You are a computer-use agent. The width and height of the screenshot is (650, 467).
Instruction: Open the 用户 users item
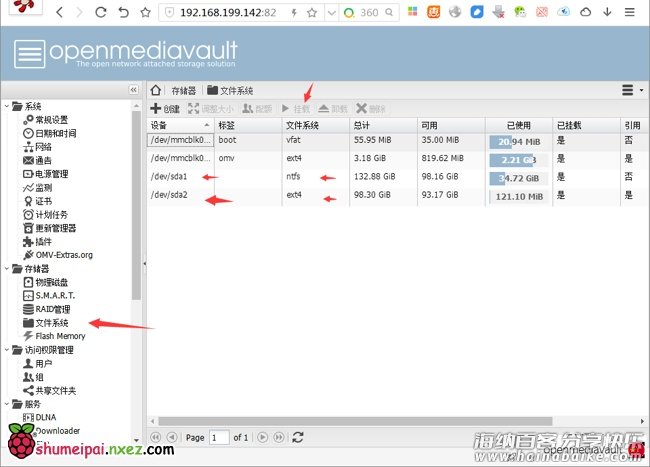37,363
